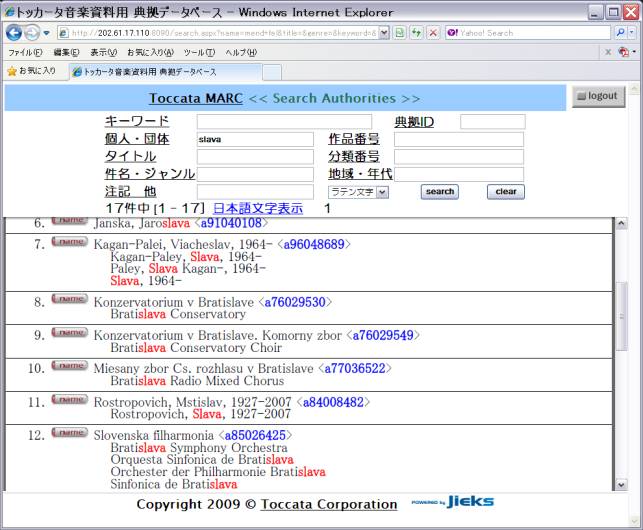
Task: Open the 表示(V) menu
Action: [x=103, y=53]
